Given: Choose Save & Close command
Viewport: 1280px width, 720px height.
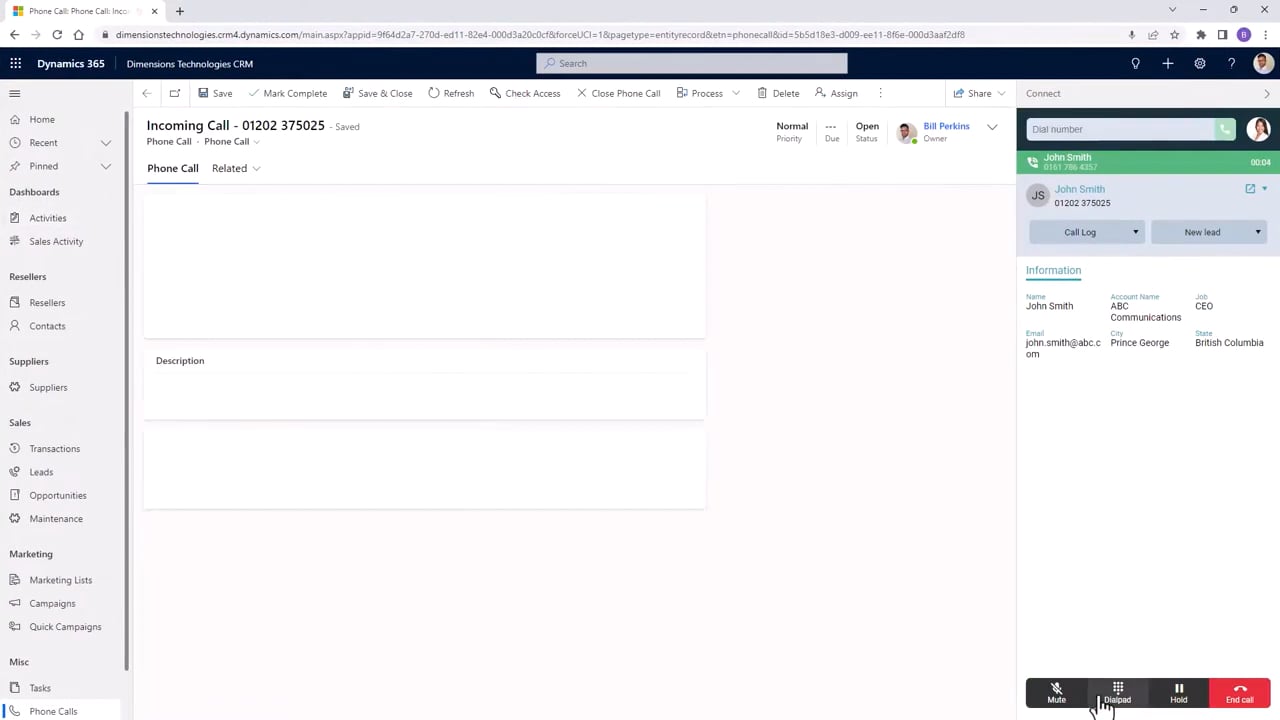Looking at the screenshot, I should tap(377, 93).
